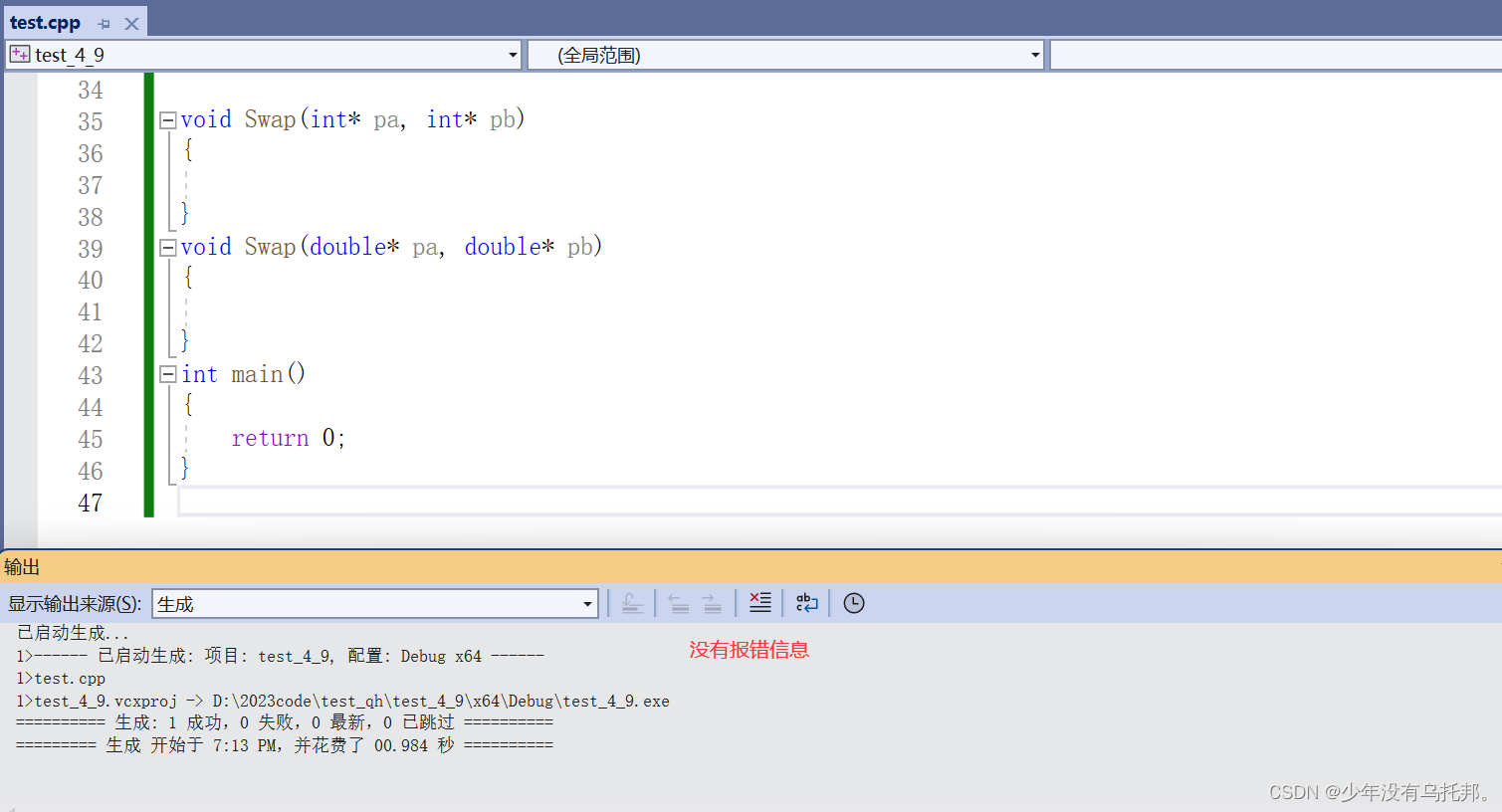Click the Clear All output icon
Viewport: 1502px width, 812px height.
(x=760, y=602)
